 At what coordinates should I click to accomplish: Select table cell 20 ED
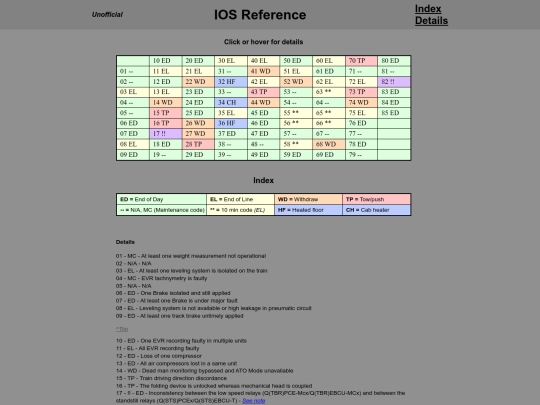coord(198,61)
